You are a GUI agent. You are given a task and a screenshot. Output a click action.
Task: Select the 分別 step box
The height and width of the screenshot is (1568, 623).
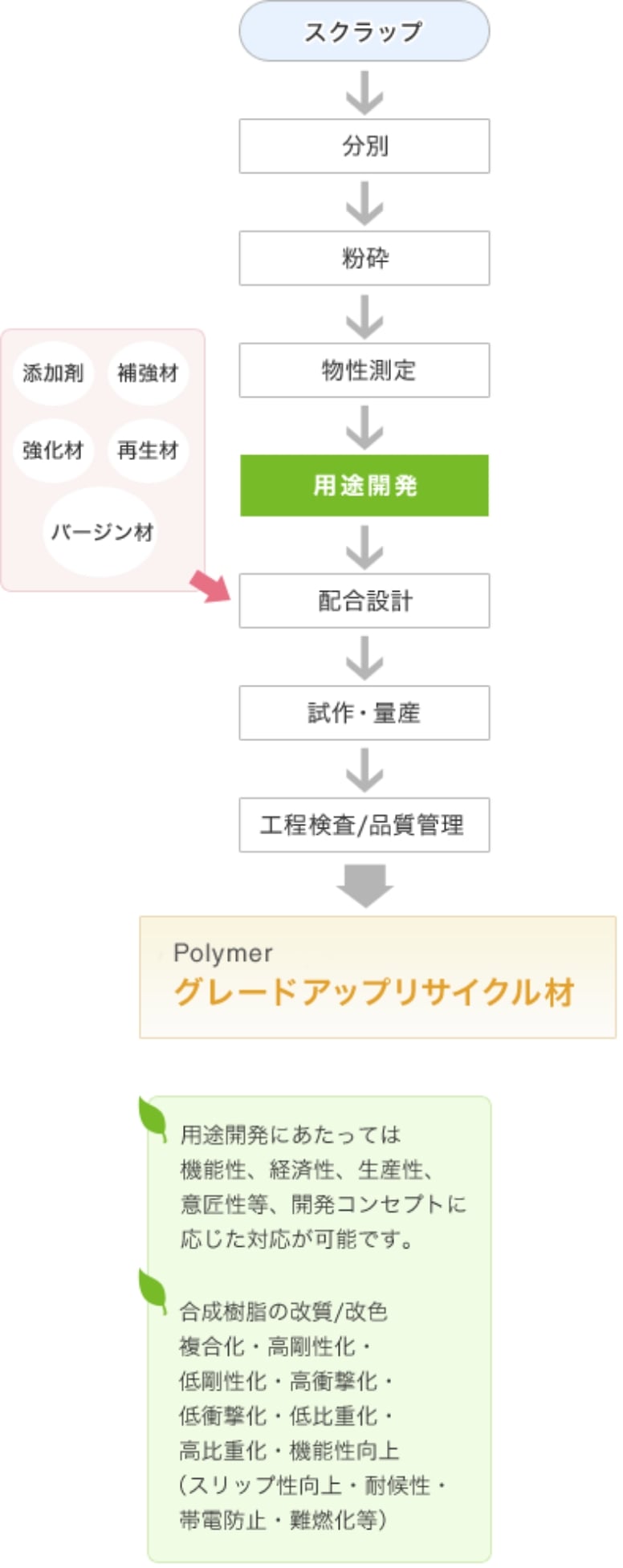pyautogui.click(x=364, y=146)
